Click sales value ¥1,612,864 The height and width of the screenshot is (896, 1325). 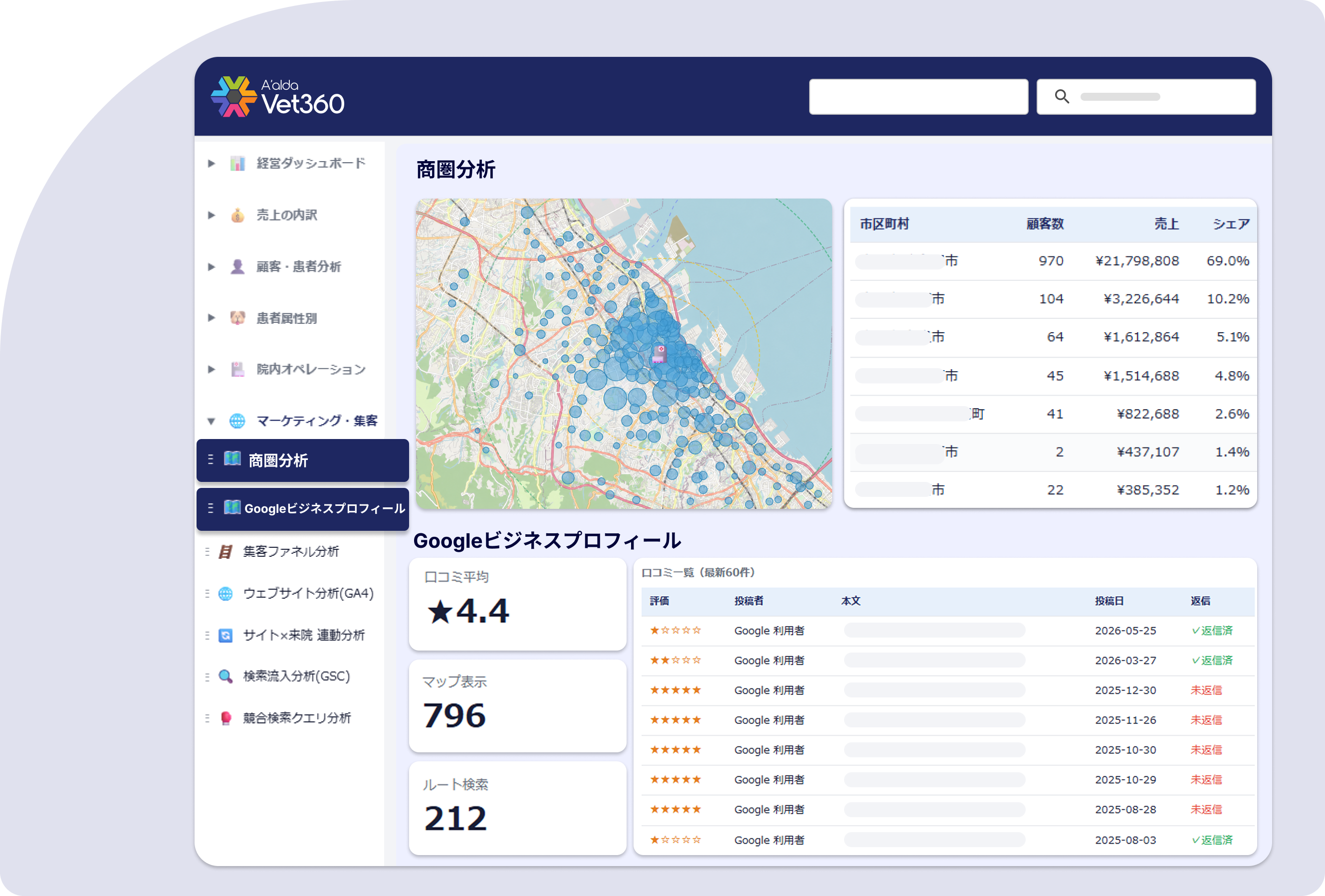1141,337
